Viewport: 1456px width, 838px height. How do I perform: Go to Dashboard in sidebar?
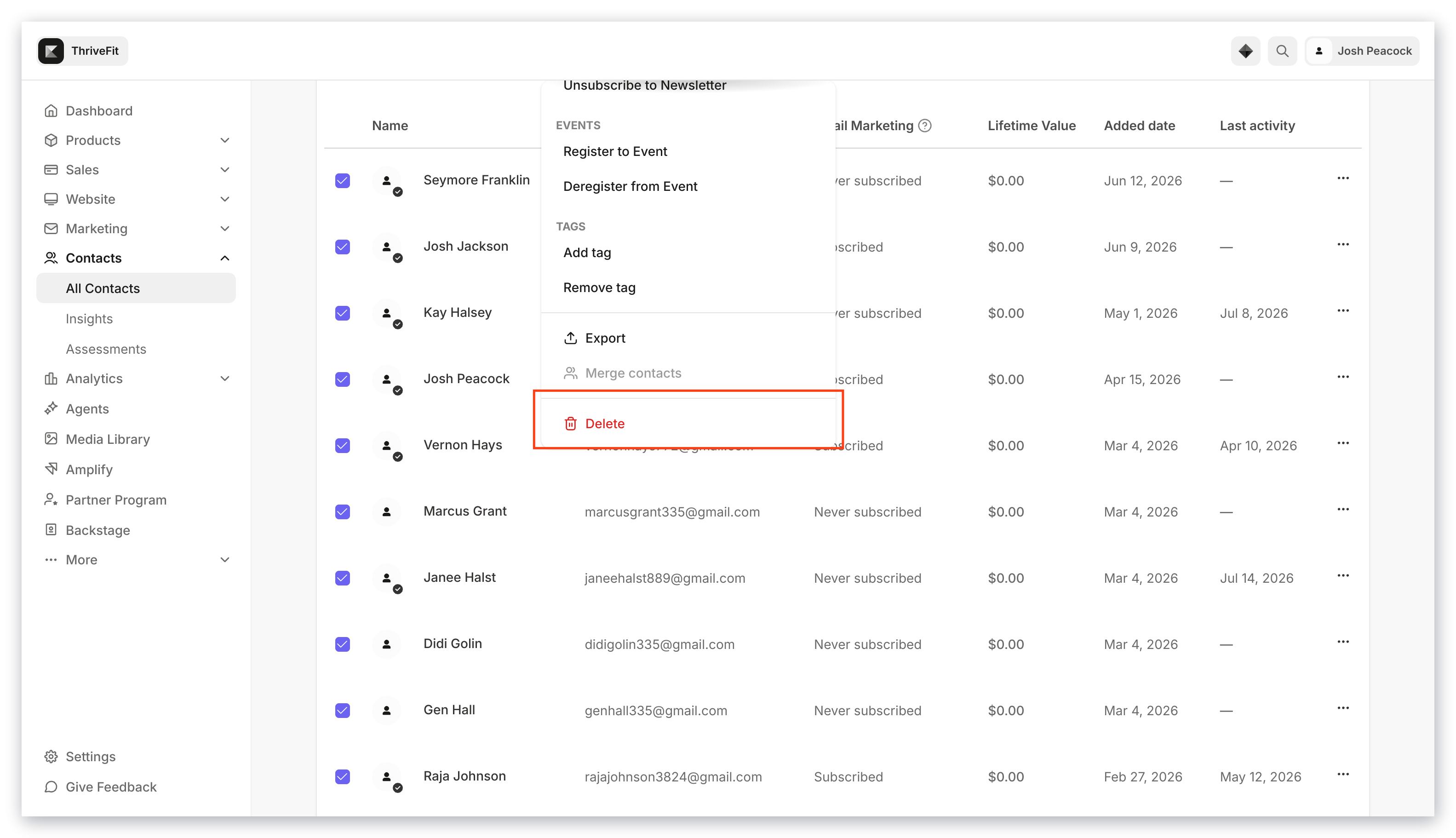99,110
